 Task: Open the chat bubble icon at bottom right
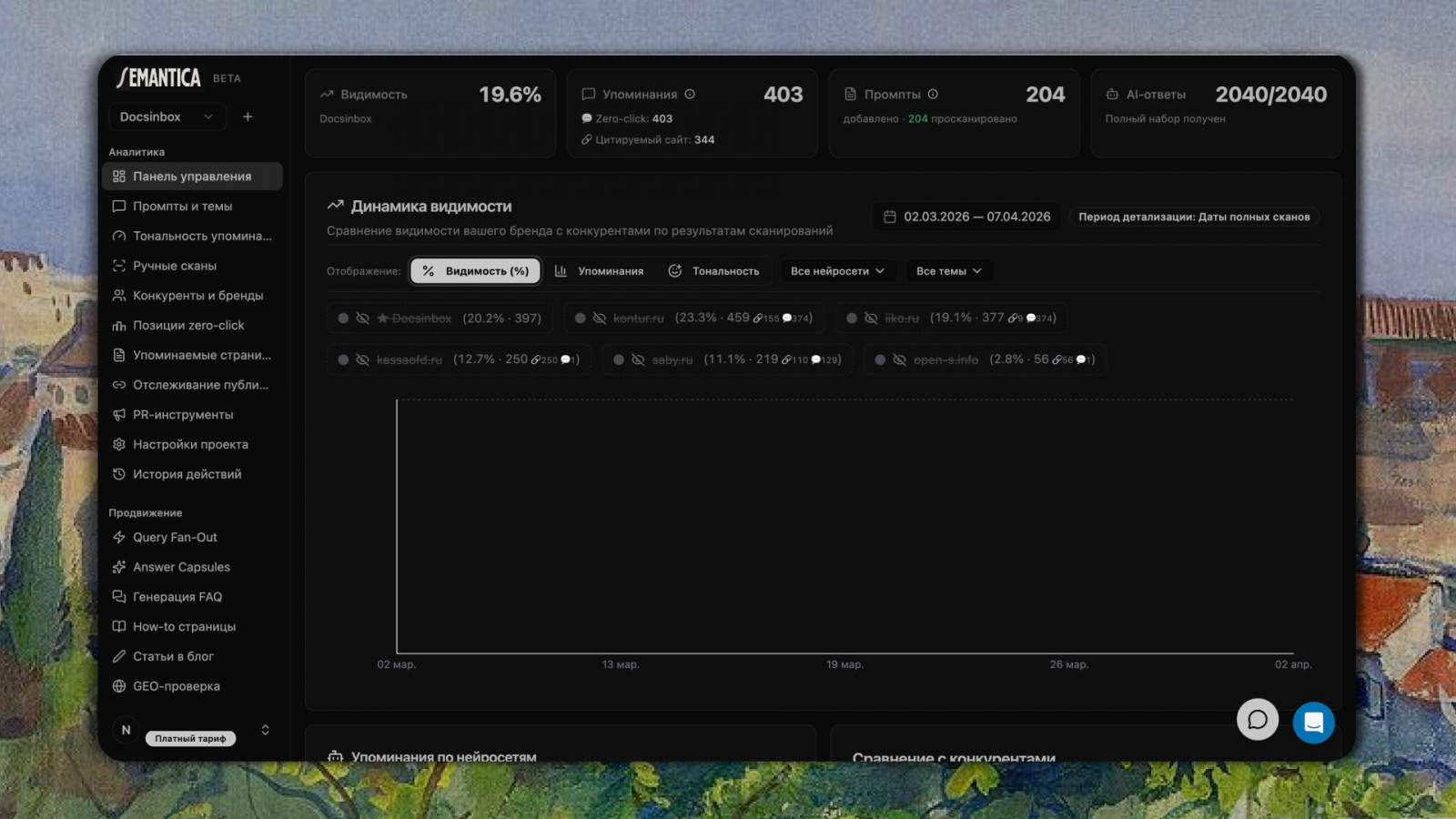(1258, 720)
